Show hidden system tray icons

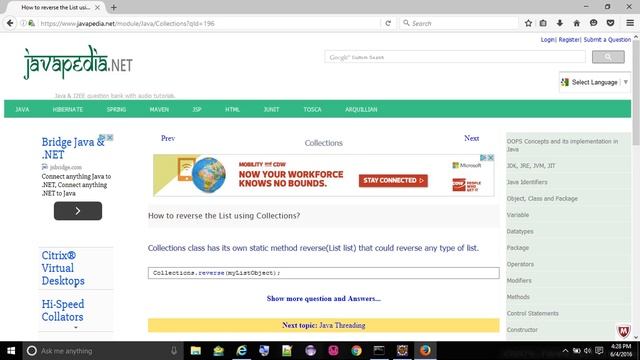565,351
